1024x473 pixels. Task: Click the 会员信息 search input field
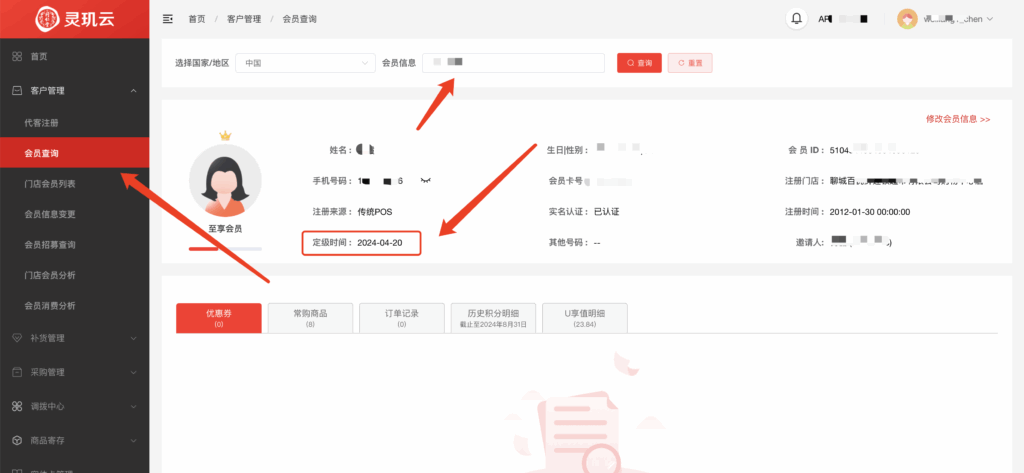(513, 63)
